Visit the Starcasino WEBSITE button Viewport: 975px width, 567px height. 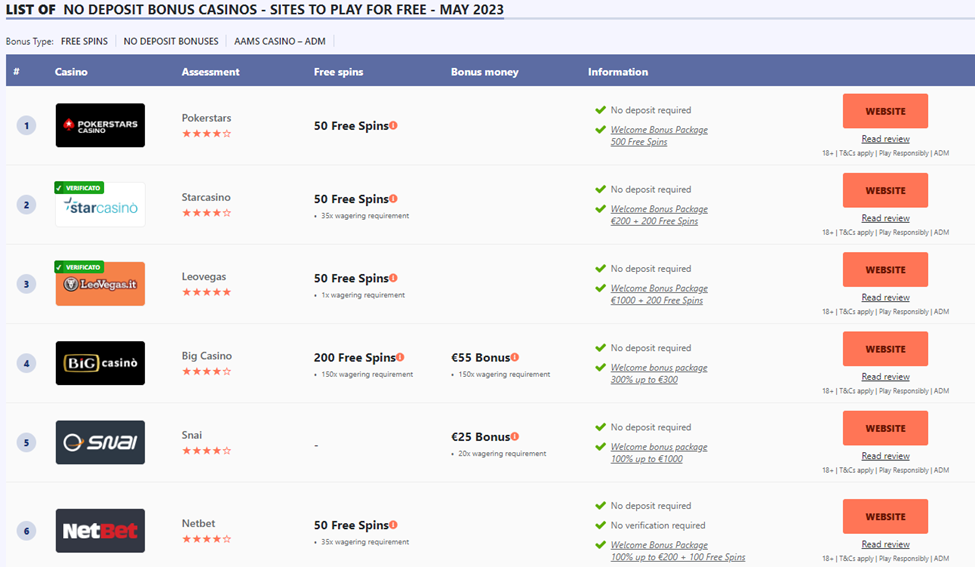[885, 190]
